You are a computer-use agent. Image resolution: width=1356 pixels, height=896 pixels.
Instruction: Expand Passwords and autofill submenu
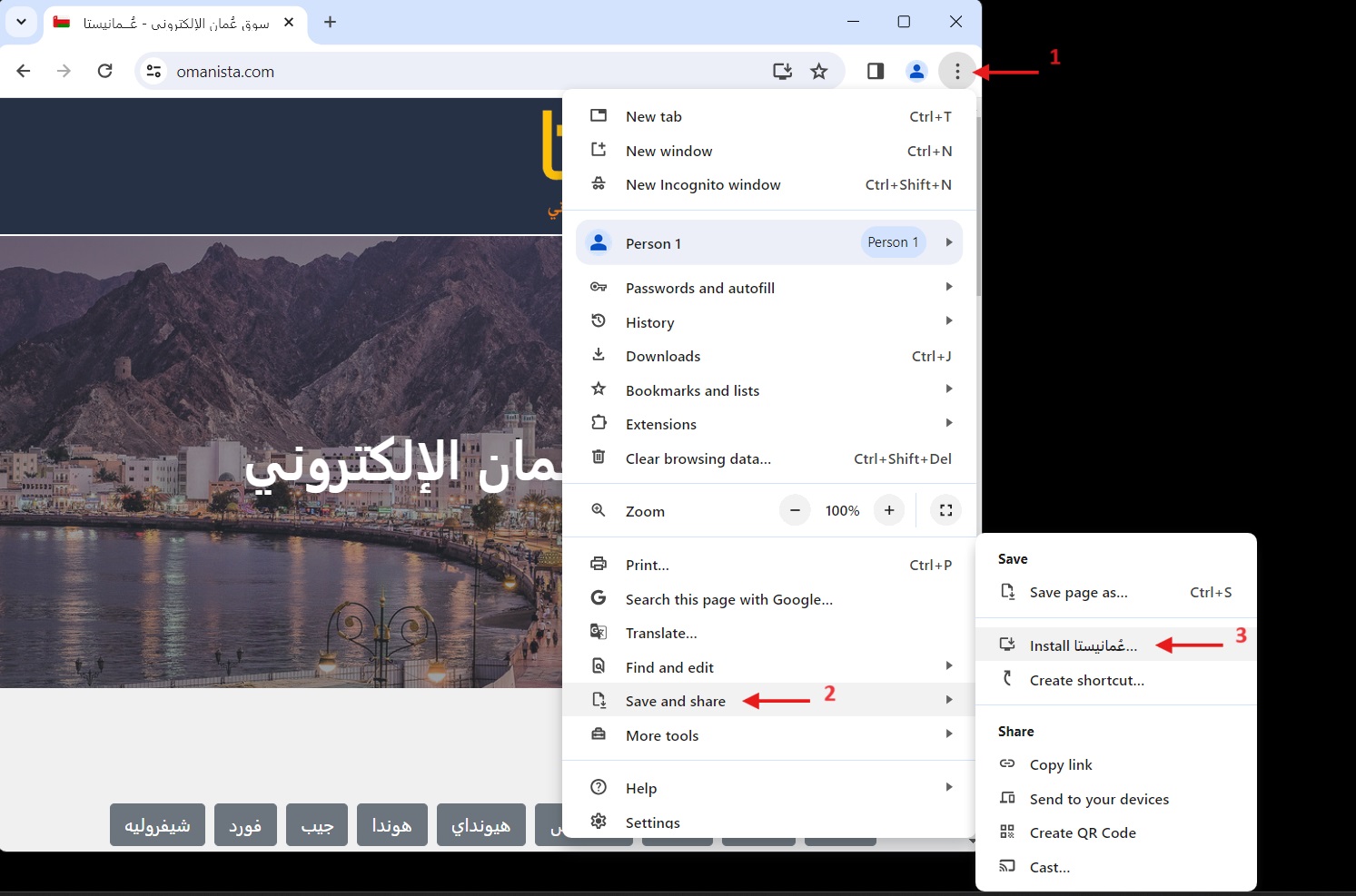click(x=769, y=288)
